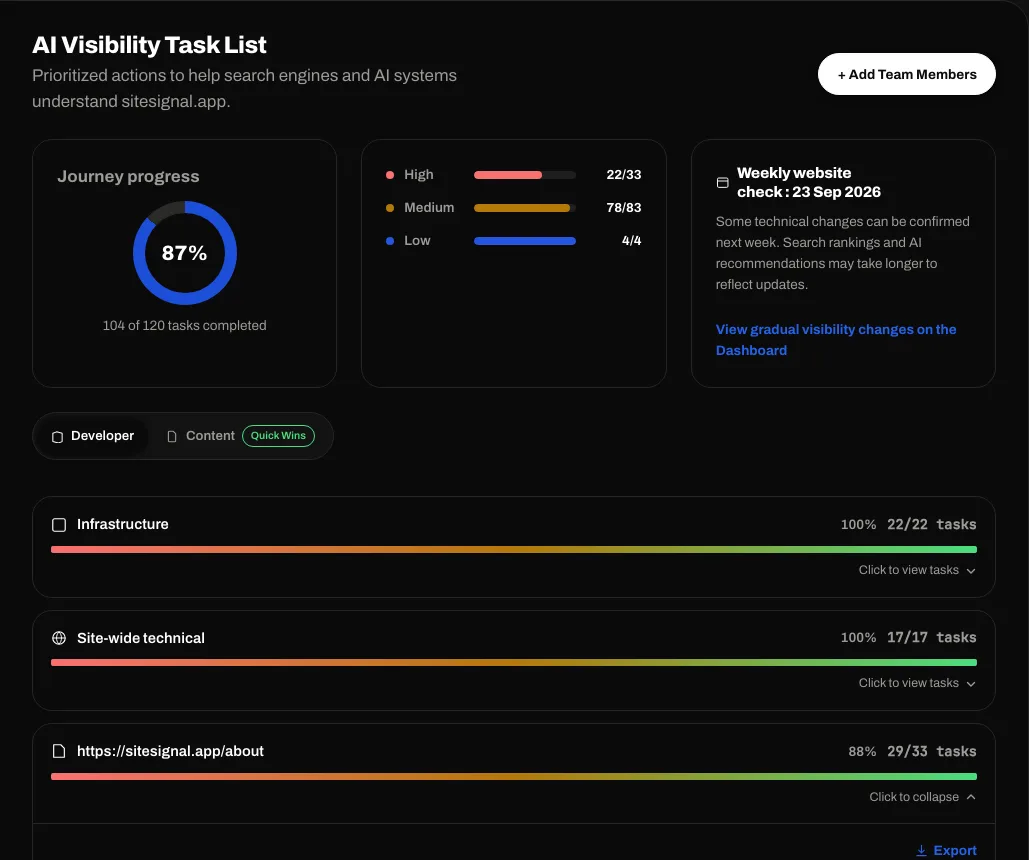
Task: Click the Journey progress title
Action: click(x=128, y=177)
